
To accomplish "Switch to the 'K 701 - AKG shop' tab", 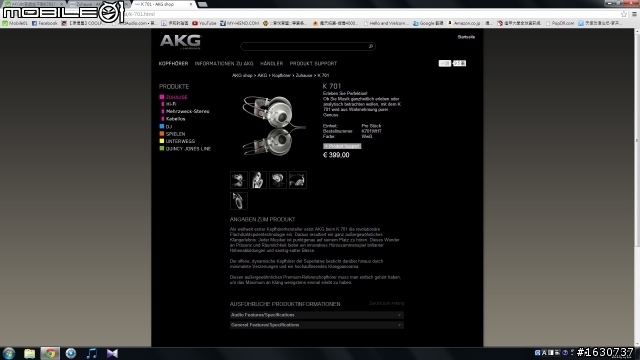I will point(163,4).
